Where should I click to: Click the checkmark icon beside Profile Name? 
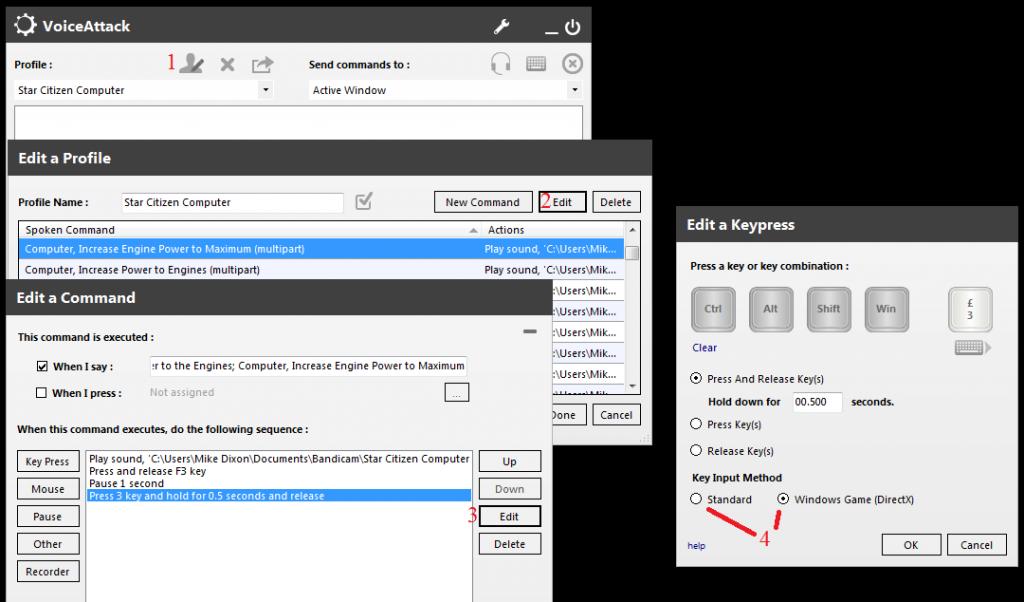click(x=364, y=201)
